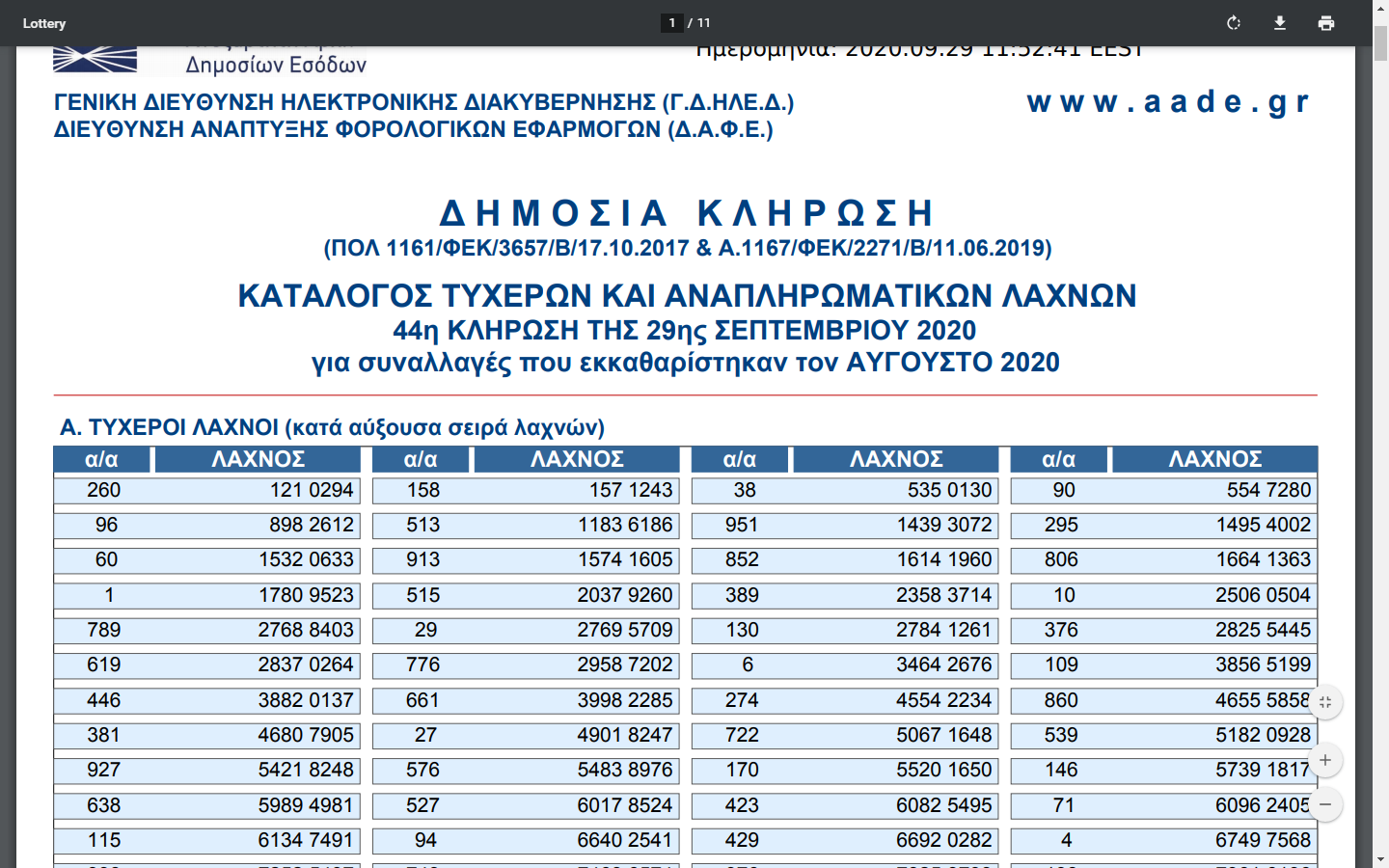Click the www.aade.gr website text
Screen dimensions: 1389x868
tap(1167, 101)
